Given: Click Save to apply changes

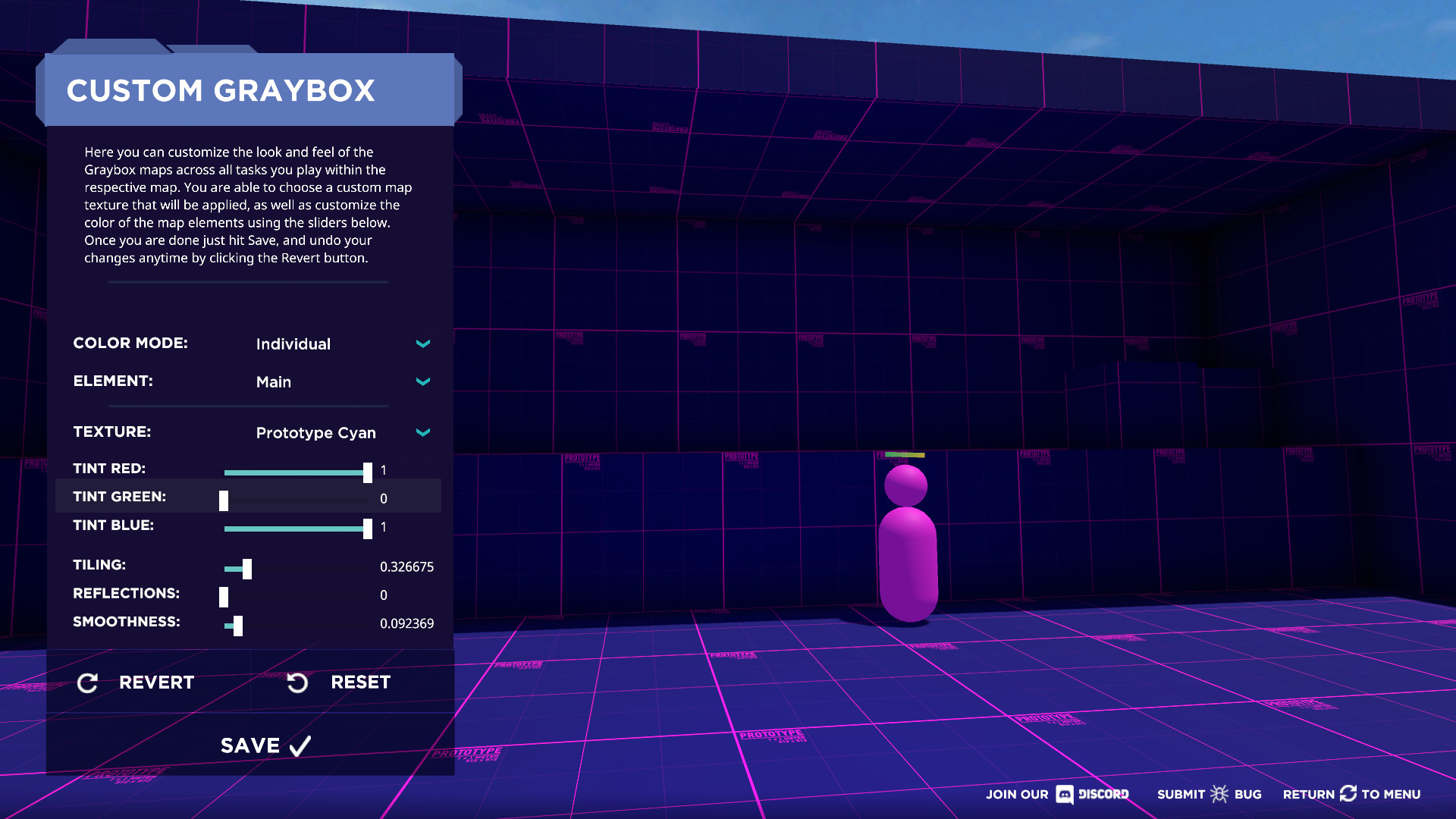Looking at the screenshot, I should click(x=250, y=745).
